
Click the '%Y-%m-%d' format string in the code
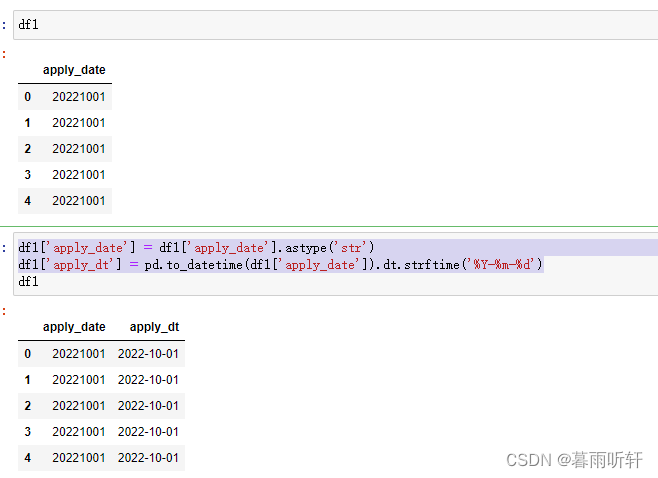tap(501, 265)
